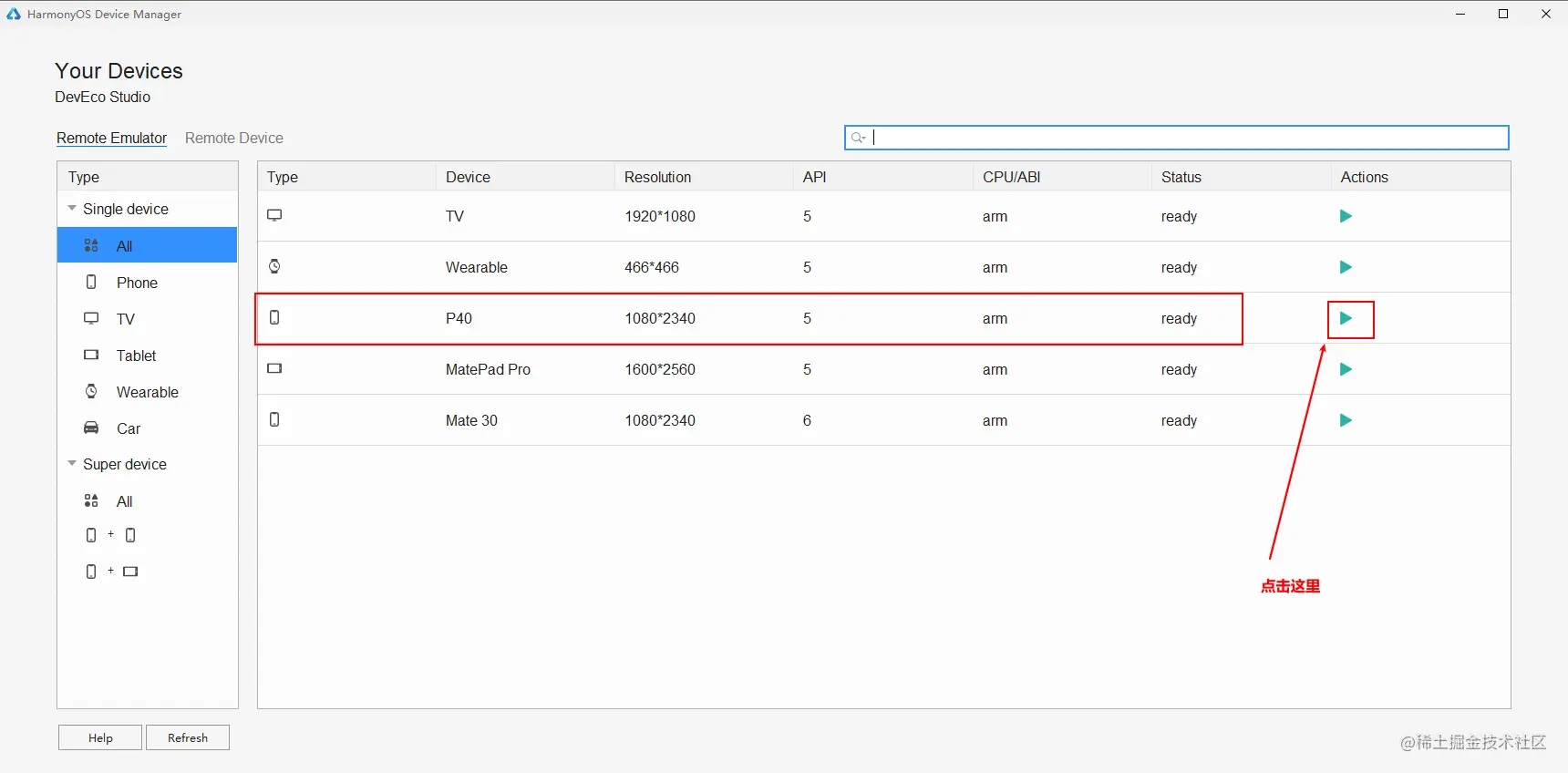
Task: Start MatePad Pro emulator play icon
Action: [x=1346, y=369]
